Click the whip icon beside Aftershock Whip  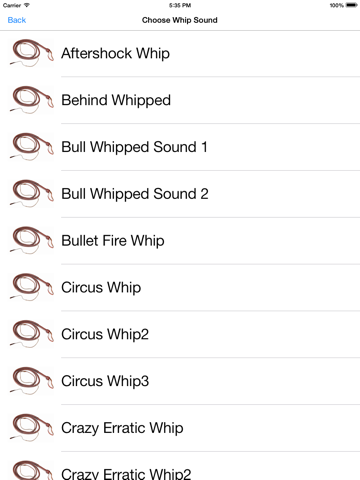point(31,53)
